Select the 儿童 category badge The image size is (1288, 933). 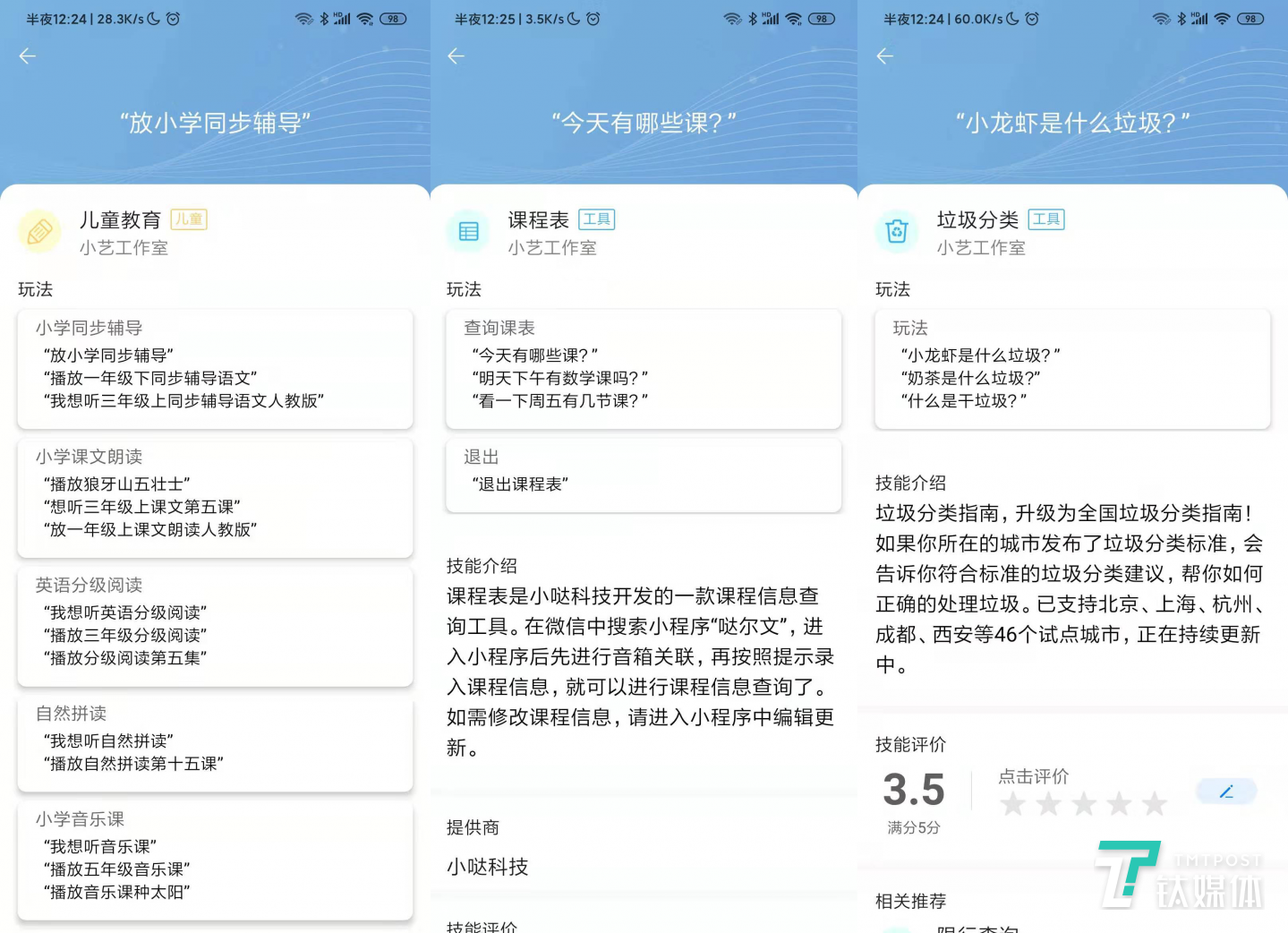point(189,219)
